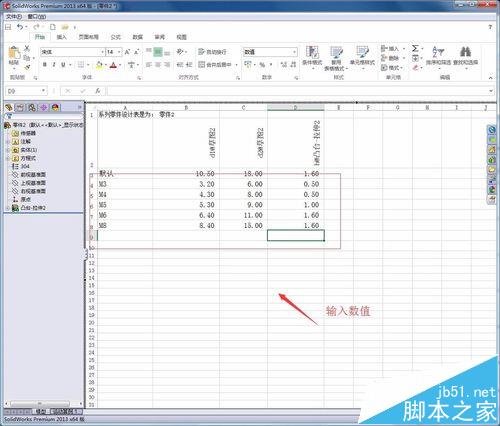Image resolution: width=500 pixels, height=426 pixels.
Task: Click the increase indent icon
Action: click(x=189, y=65)
